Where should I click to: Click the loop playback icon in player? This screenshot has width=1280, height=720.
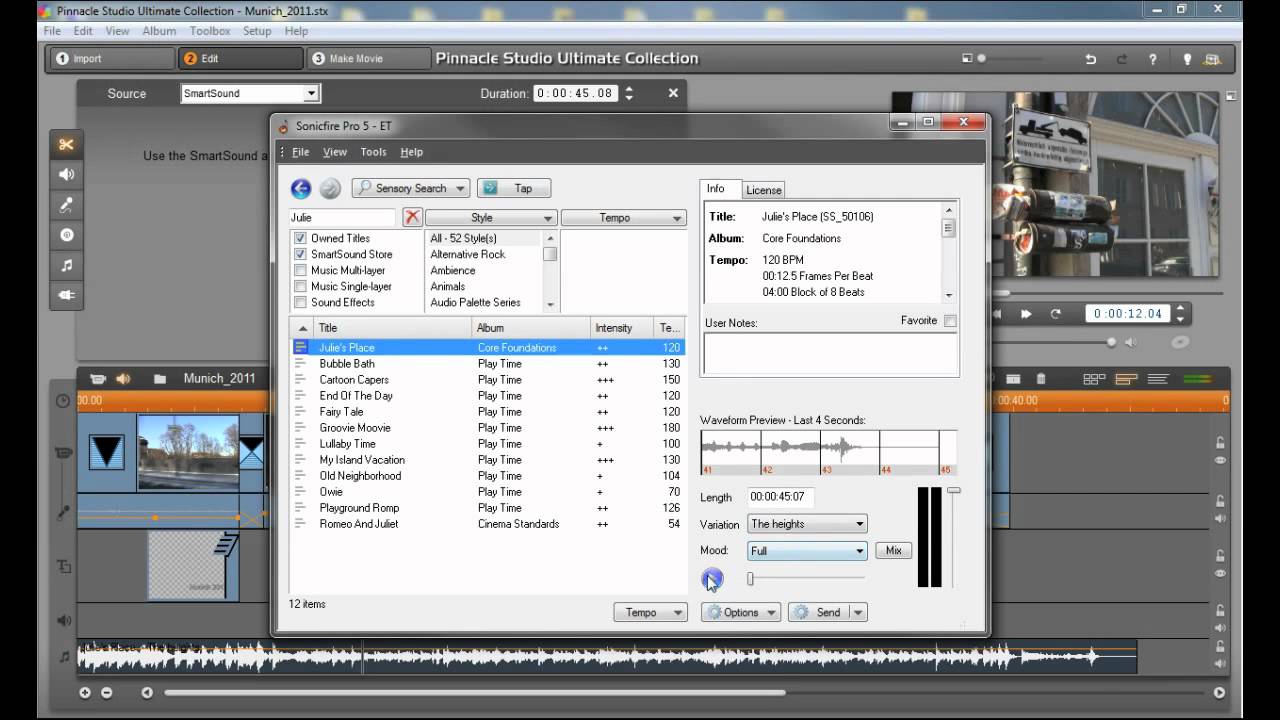coord(1055,314)
